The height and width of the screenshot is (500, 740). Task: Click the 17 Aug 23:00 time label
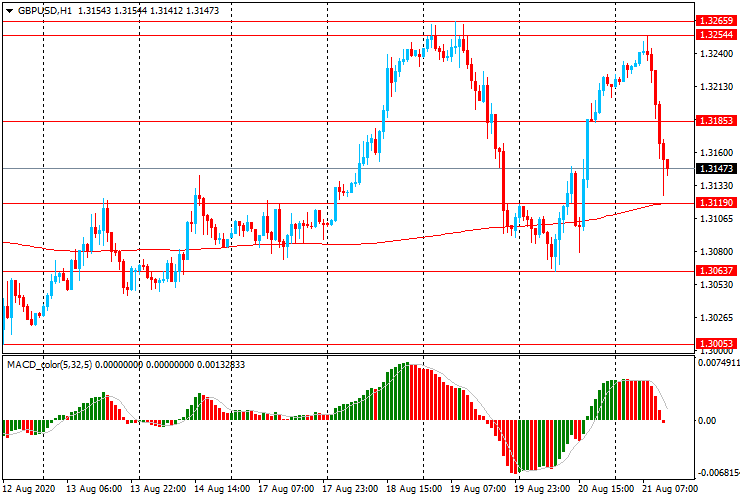coord(350,489)
